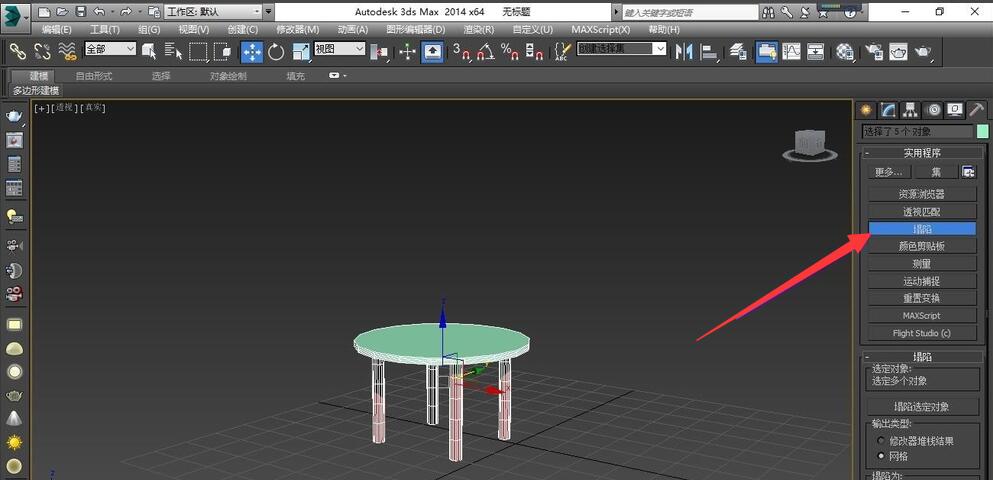Open the Curve Editor icon
993x480 pixels.
point(791,51)
